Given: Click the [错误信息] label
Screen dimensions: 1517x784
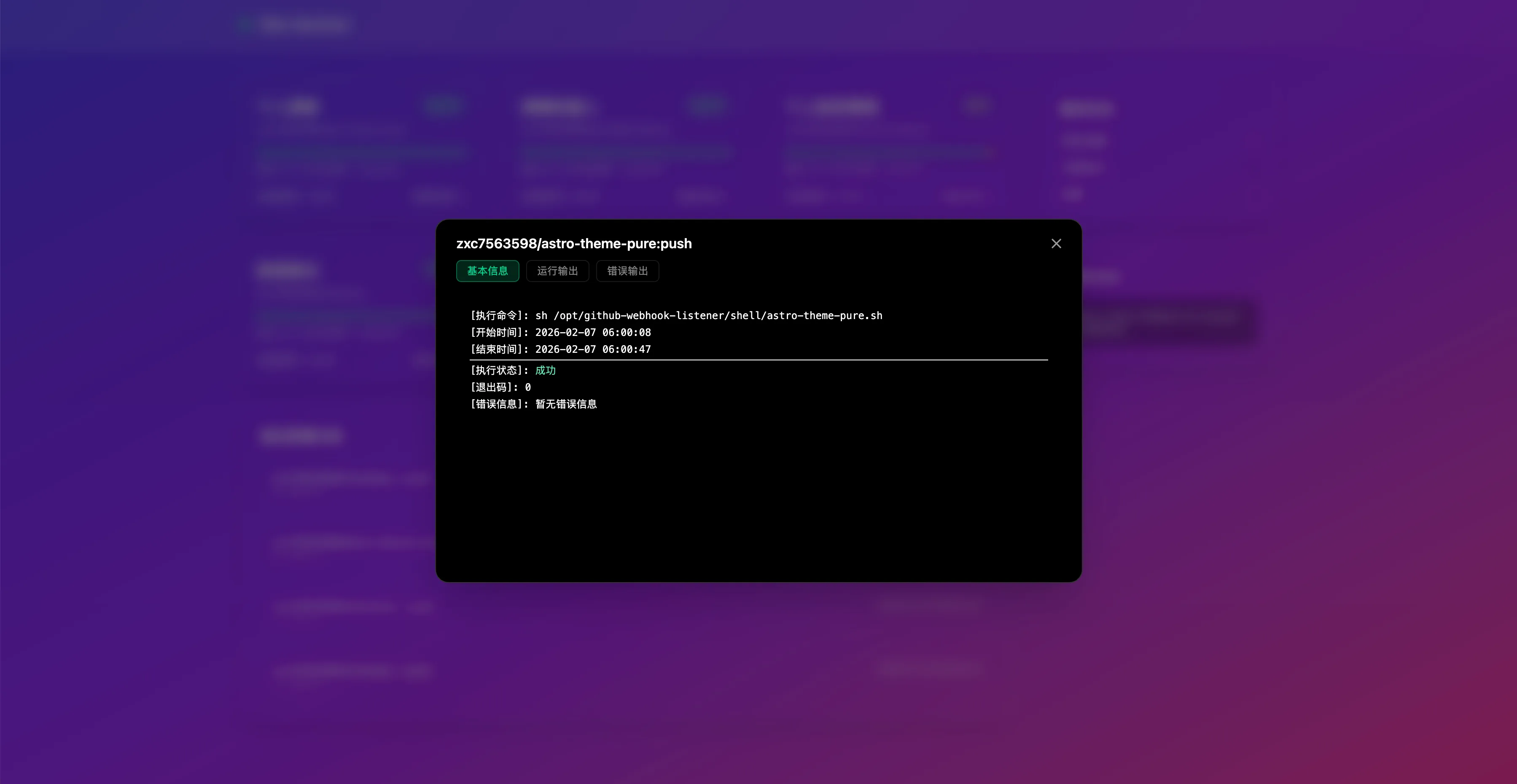Looking at the screenshot, I should tap(498, 404).
